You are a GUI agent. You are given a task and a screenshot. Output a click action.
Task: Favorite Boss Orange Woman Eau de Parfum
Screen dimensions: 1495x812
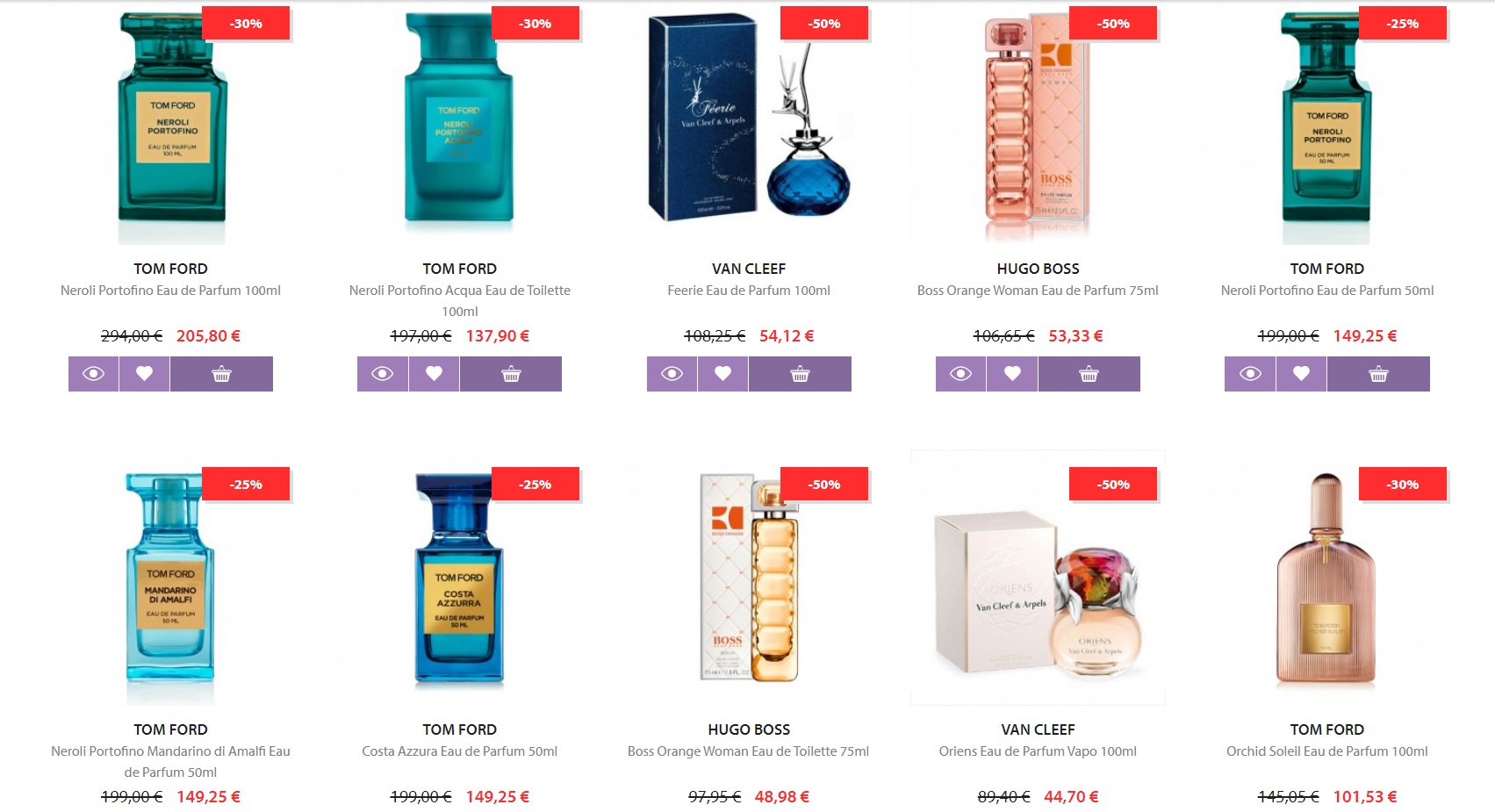pyautogui.click(x=1012, y=374)
